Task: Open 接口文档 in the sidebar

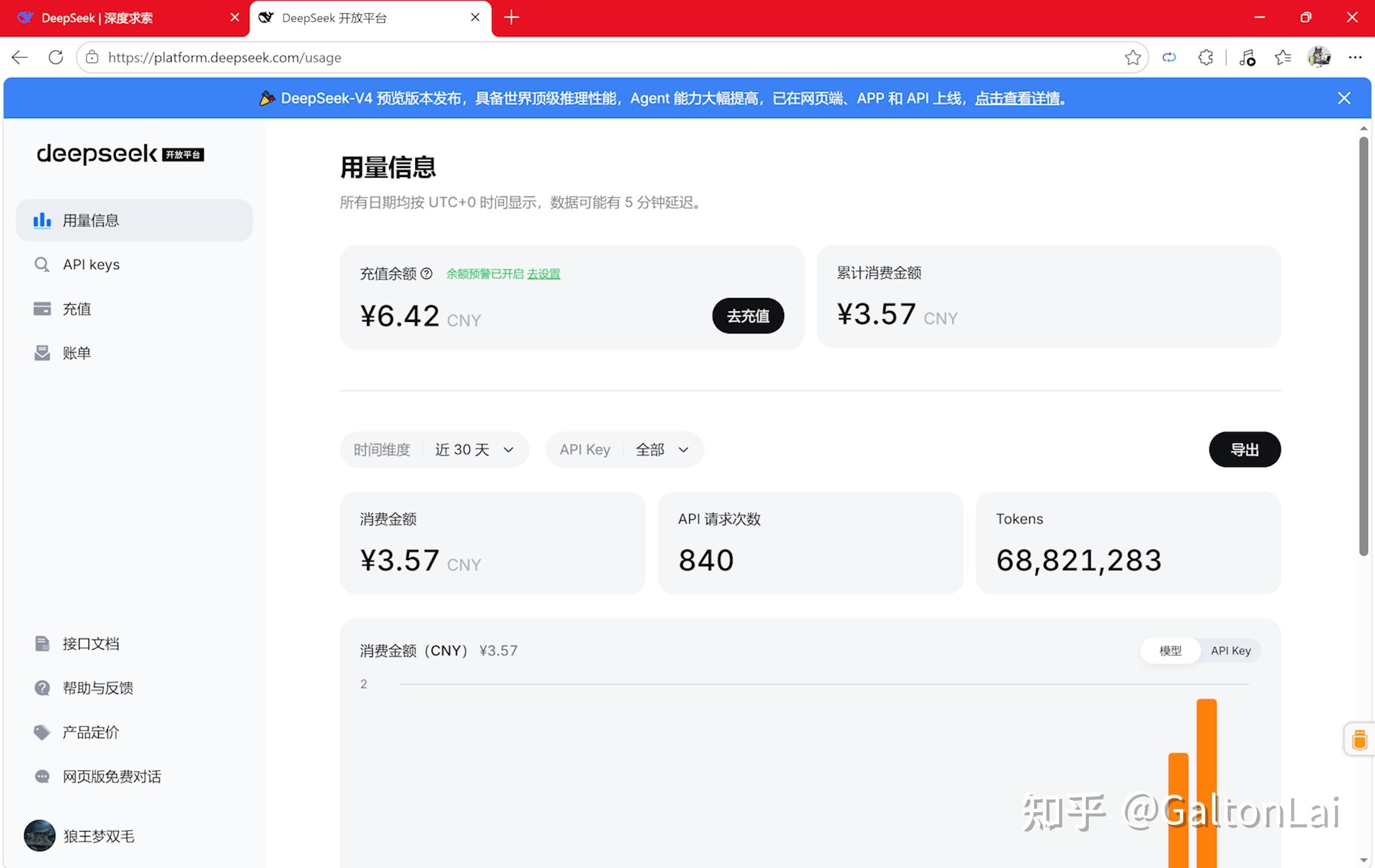Action: click(x=134, y=643)
